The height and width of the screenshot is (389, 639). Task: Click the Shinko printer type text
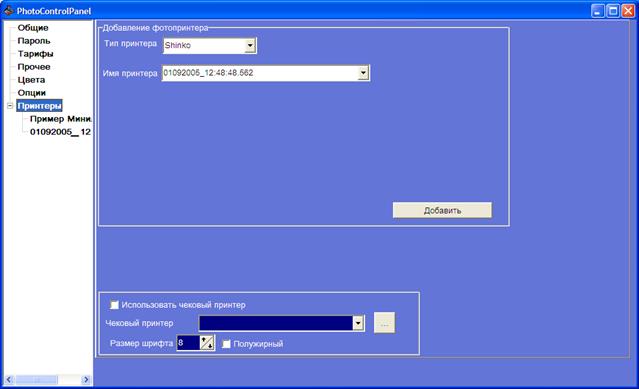click(178, 45)
